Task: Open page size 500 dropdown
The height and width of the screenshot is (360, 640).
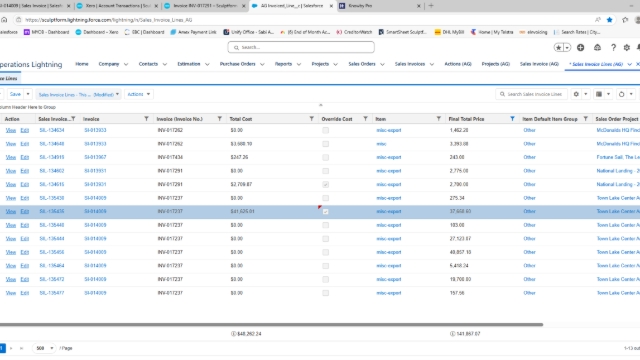Action: 44,348
